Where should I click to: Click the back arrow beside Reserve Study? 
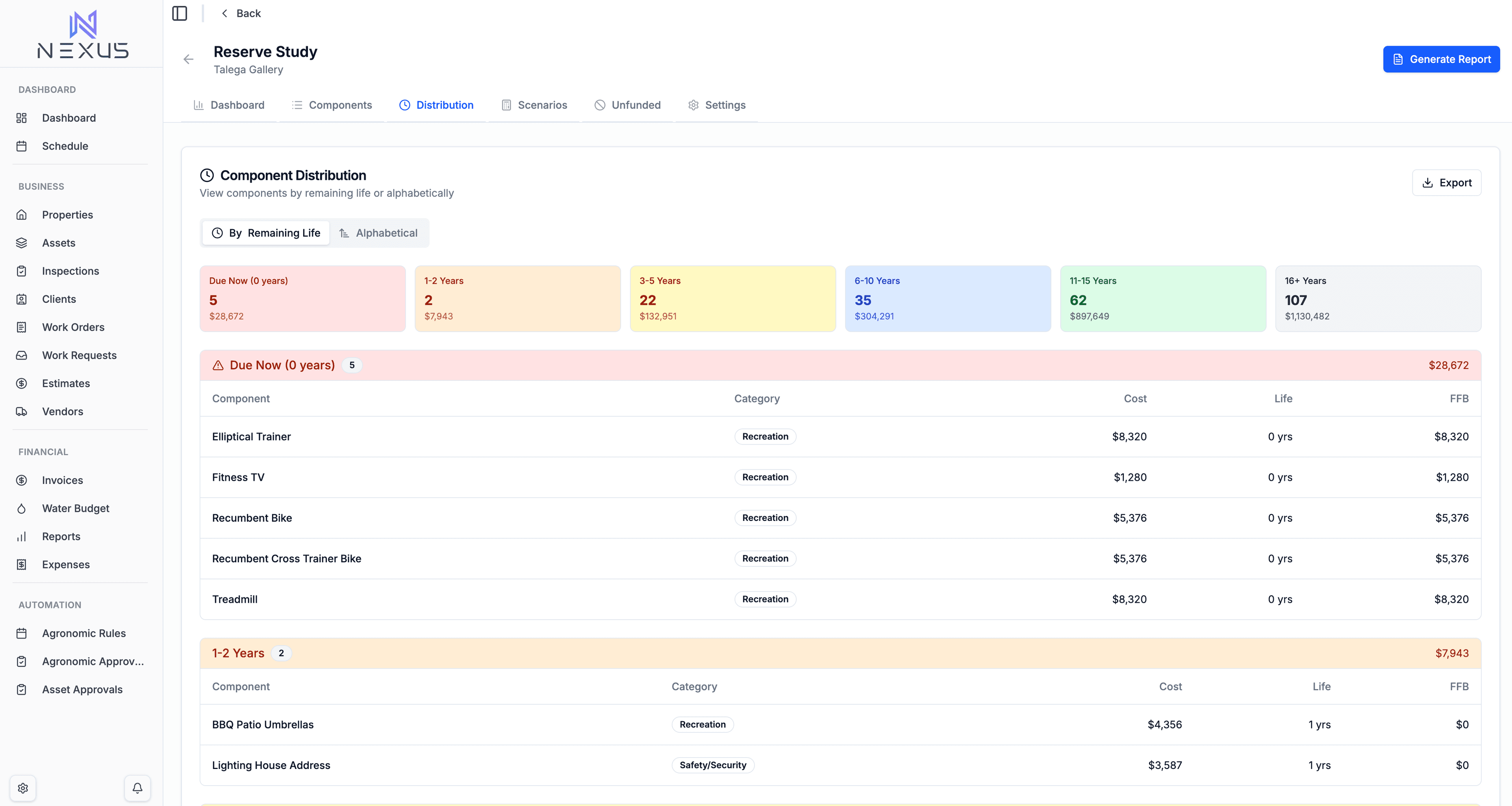coord(189,59)
